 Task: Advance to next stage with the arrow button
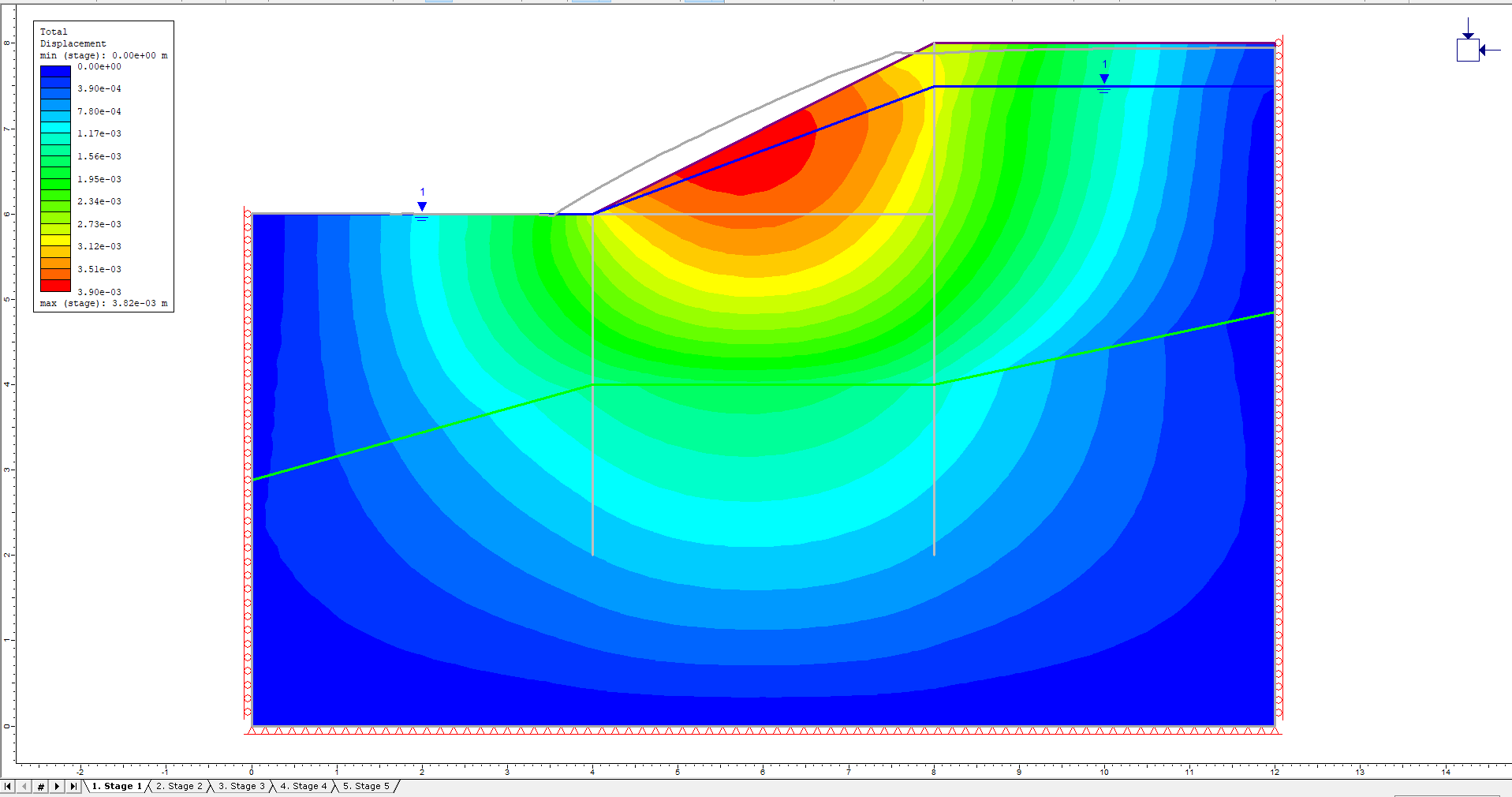(x=57, y=786)
